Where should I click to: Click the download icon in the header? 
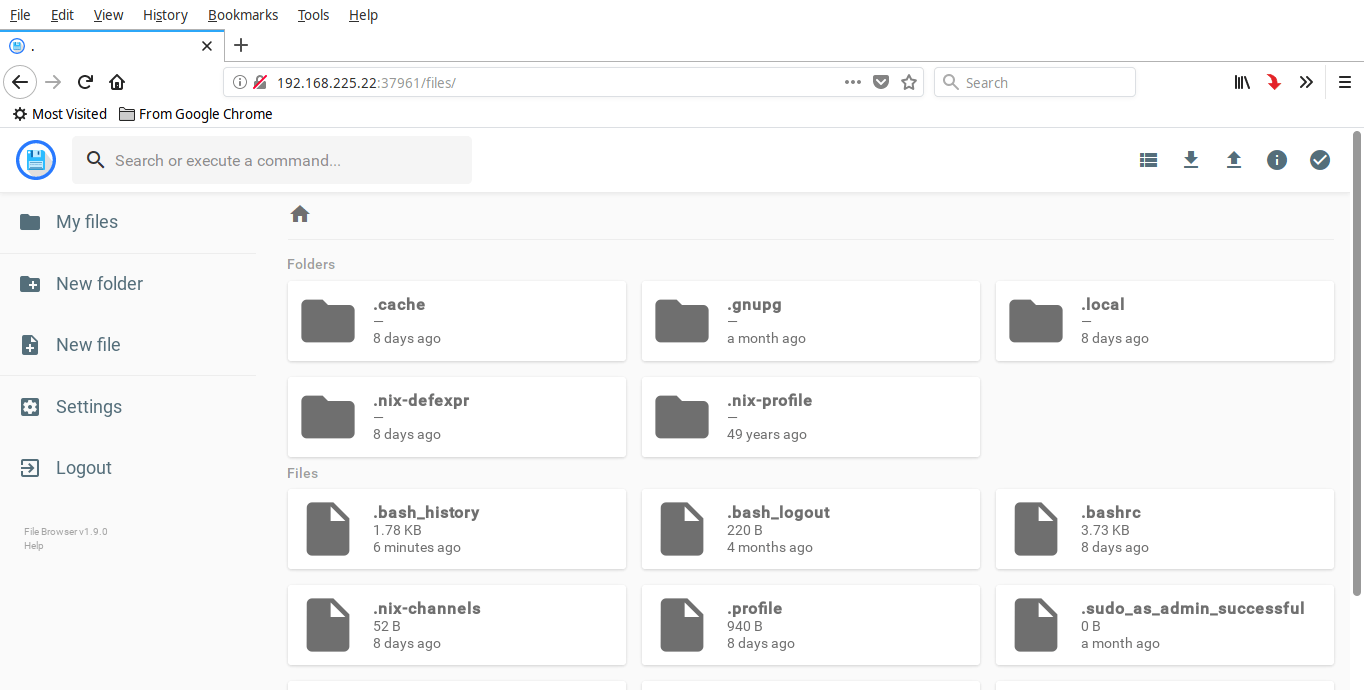(x=1191, y=160)
